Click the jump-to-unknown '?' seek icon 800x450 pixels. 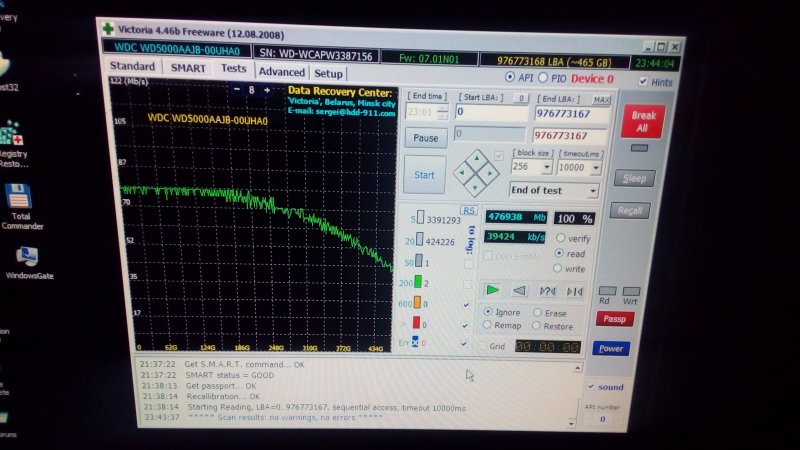pyautogui.click(x=547, y=291)
